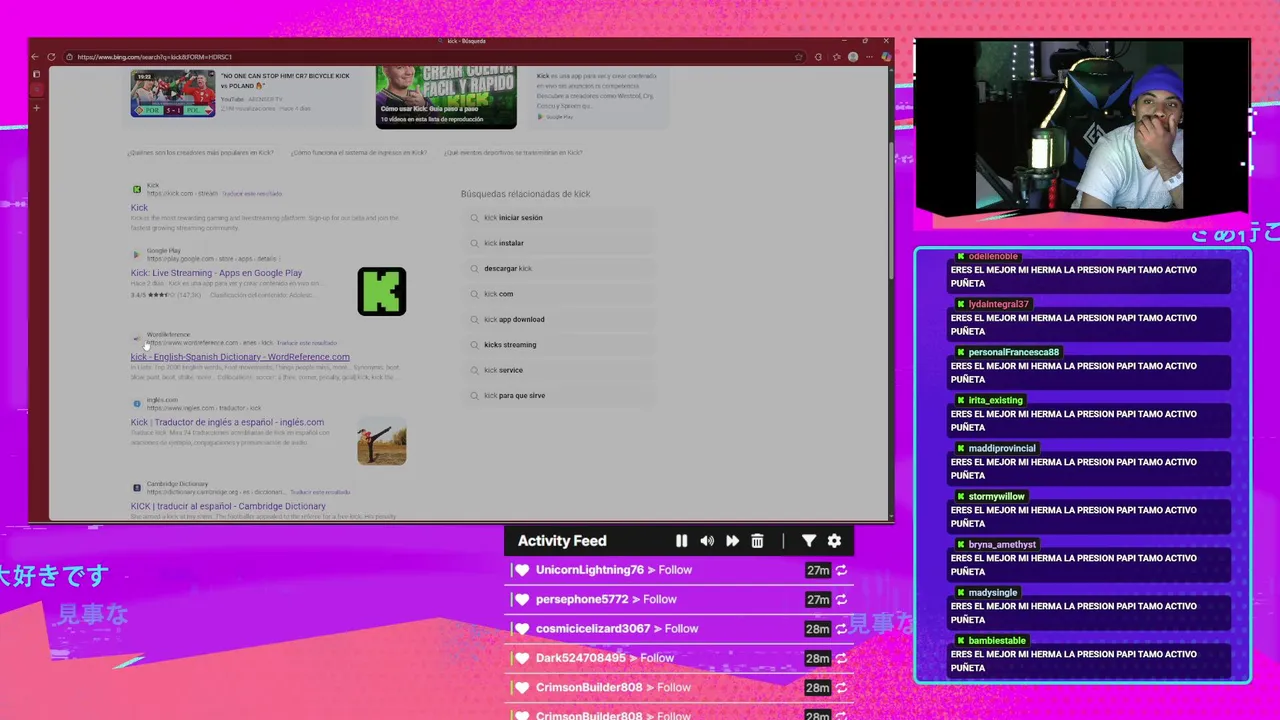This screenshot has height=720, width=1280.
Task: Click chat username bambiestable
Action: [x=997, y=641]
